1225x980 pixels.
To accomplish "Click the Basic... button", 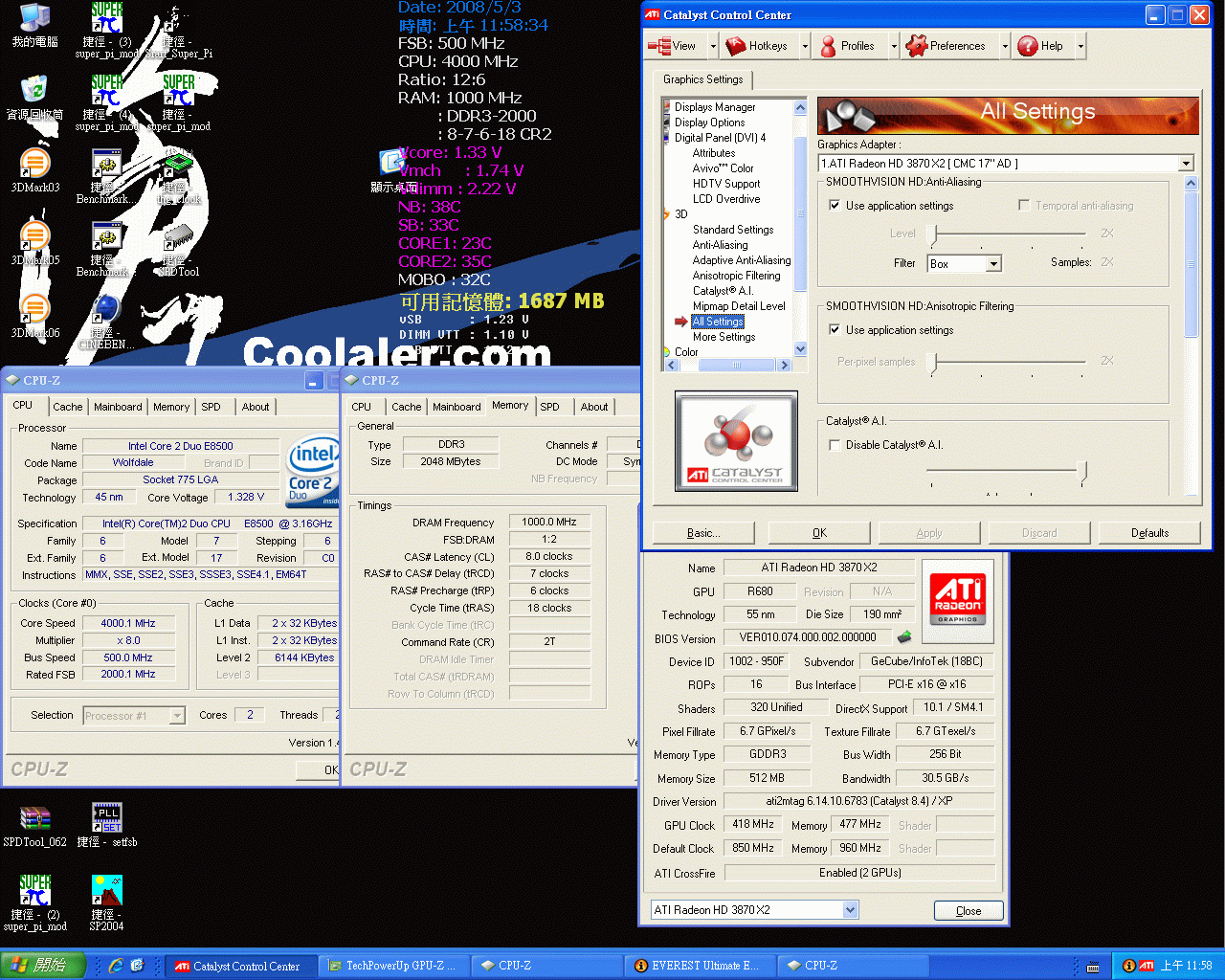I will [703, 533].
